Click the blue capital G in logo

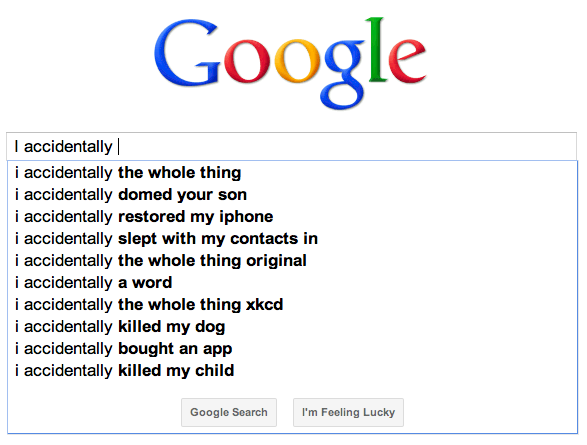[x=187, y=52]
